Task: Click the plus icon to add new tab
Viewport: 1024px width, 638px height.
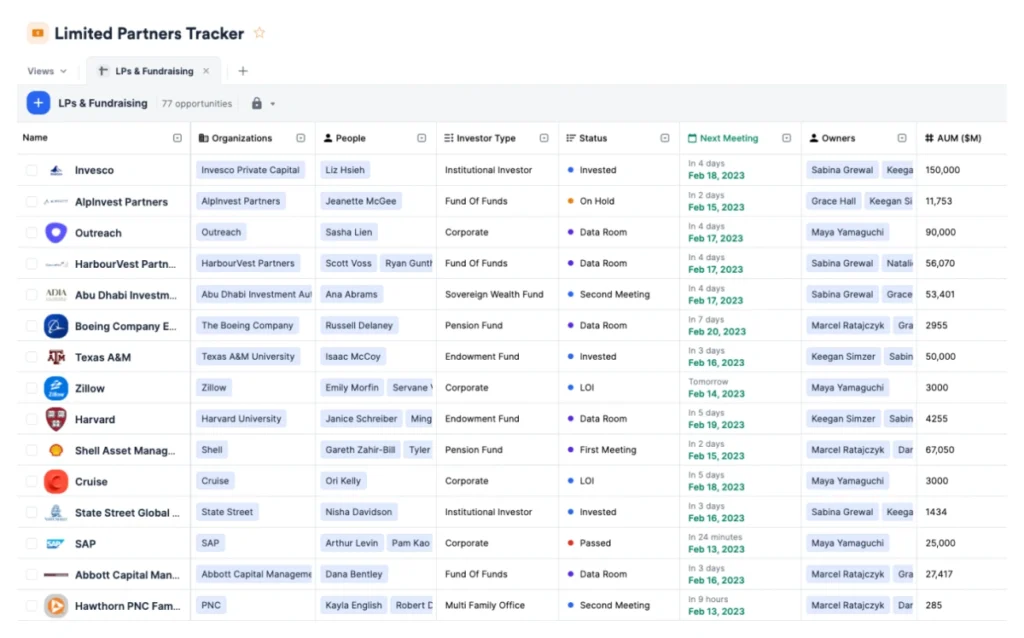Action: pyautogui.click(x=243, y=71)
